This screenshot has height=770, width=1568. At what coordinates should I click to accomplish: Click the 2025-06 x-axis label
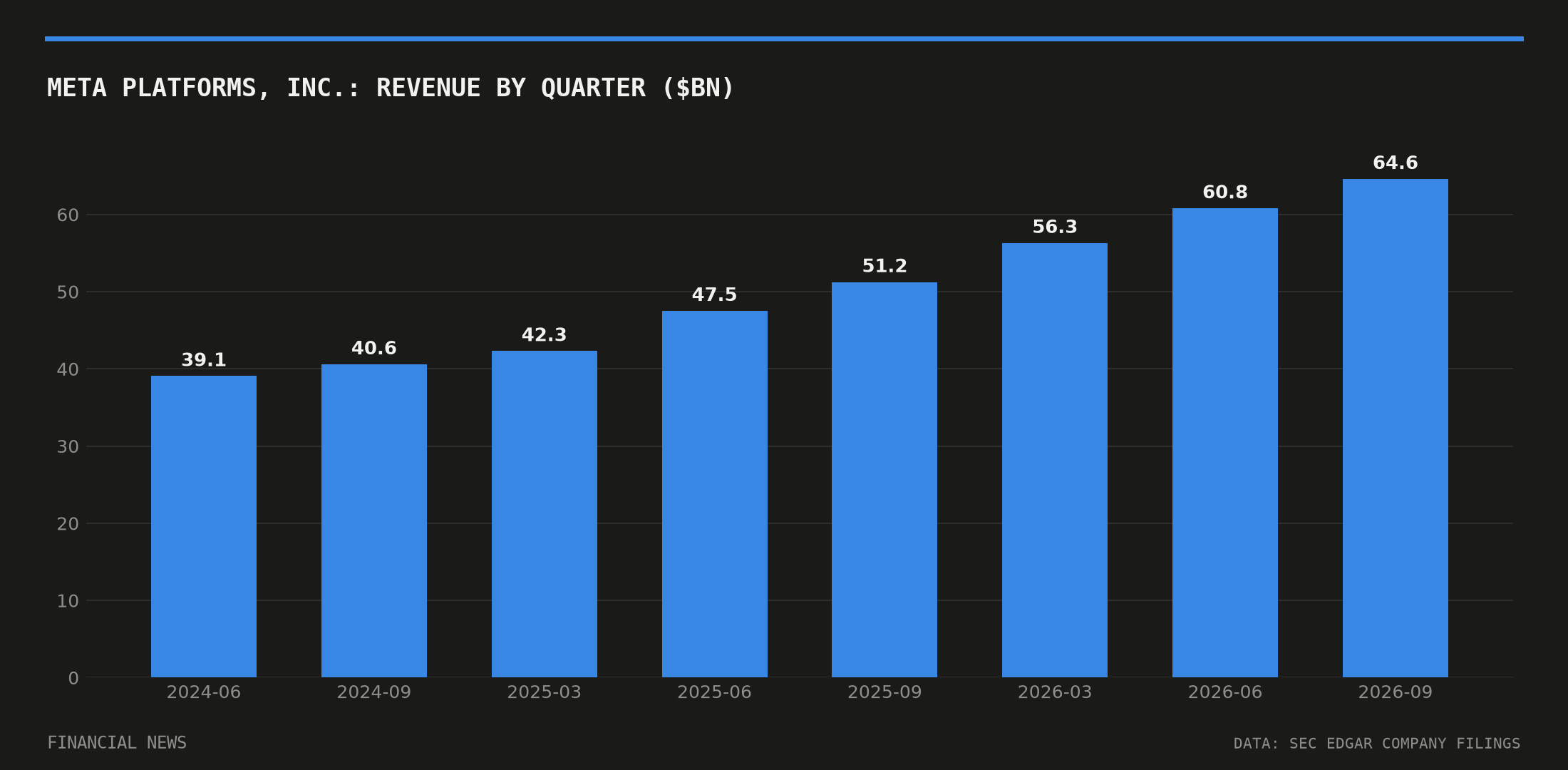(x=715, y=692)
